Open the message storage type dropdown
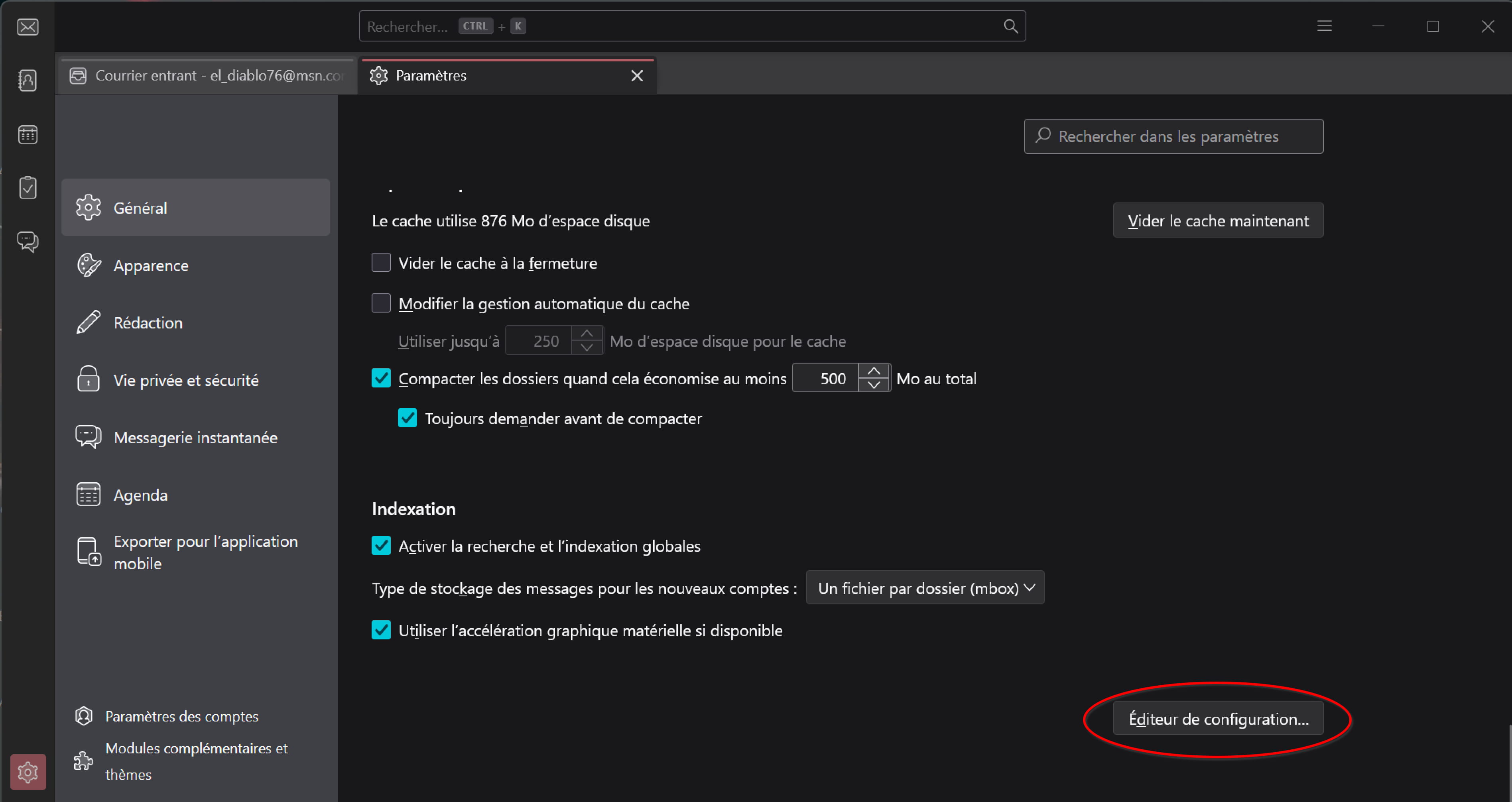 (x=924, y=588)
